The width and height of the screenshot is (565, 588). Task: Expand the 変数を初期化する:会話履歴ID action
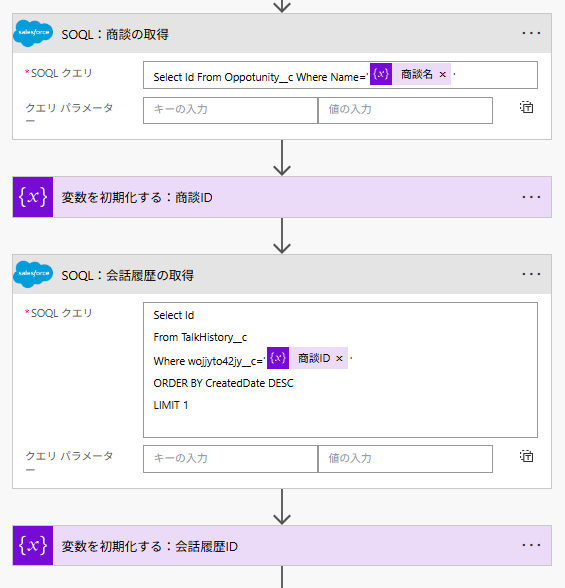(x=282, y=546)
